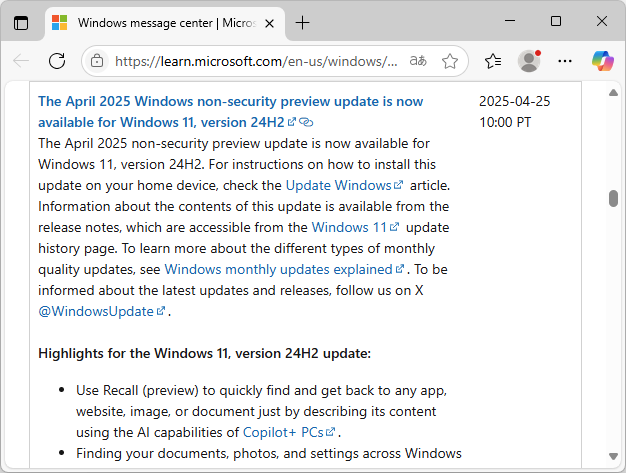Open the April 2025 preview update headline
The height and width of the screenshot is (473, 626).
[230, 112]
